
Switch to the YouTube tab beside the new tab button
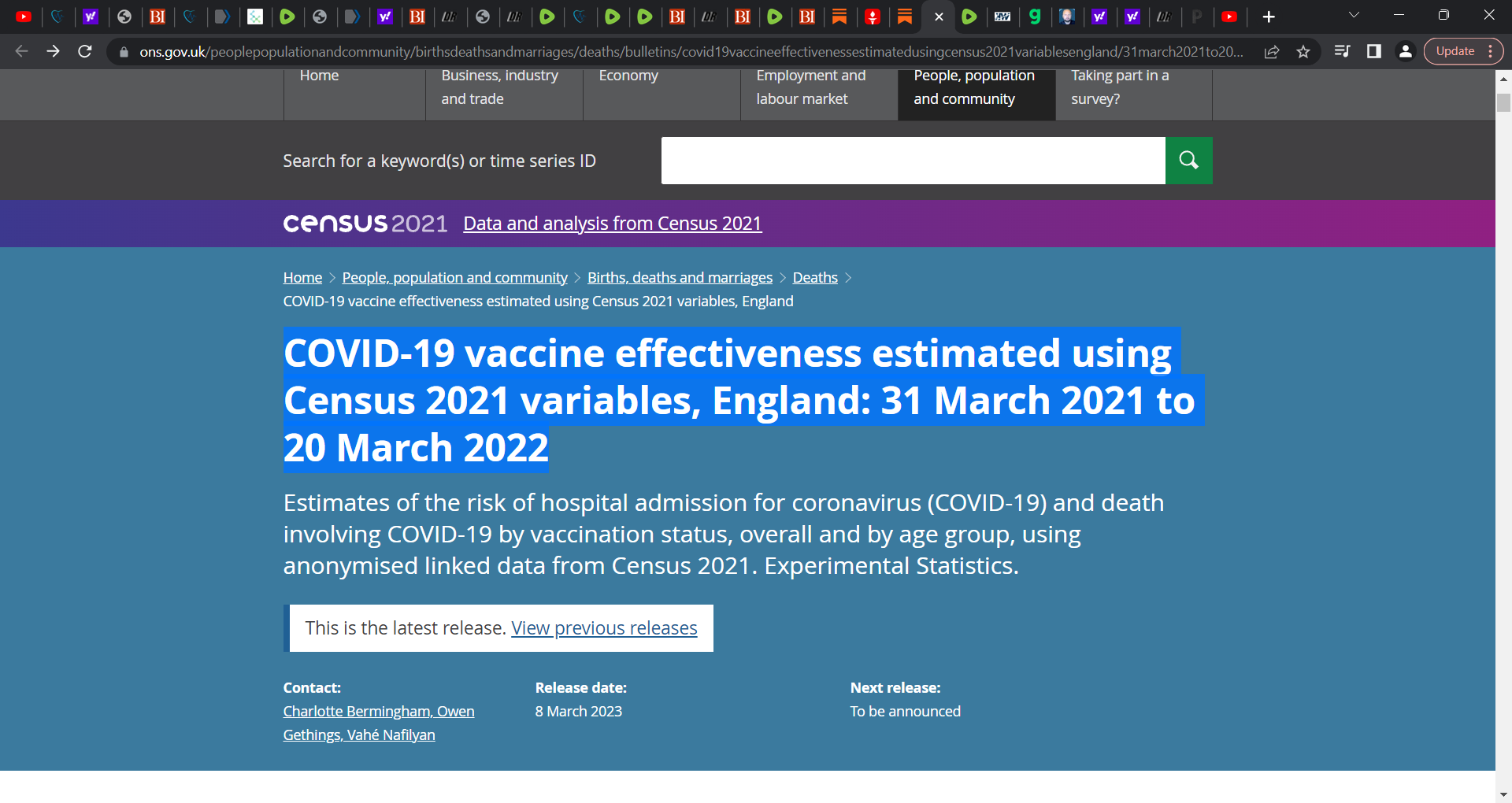pyautogui.click(x=1229, y=17)
